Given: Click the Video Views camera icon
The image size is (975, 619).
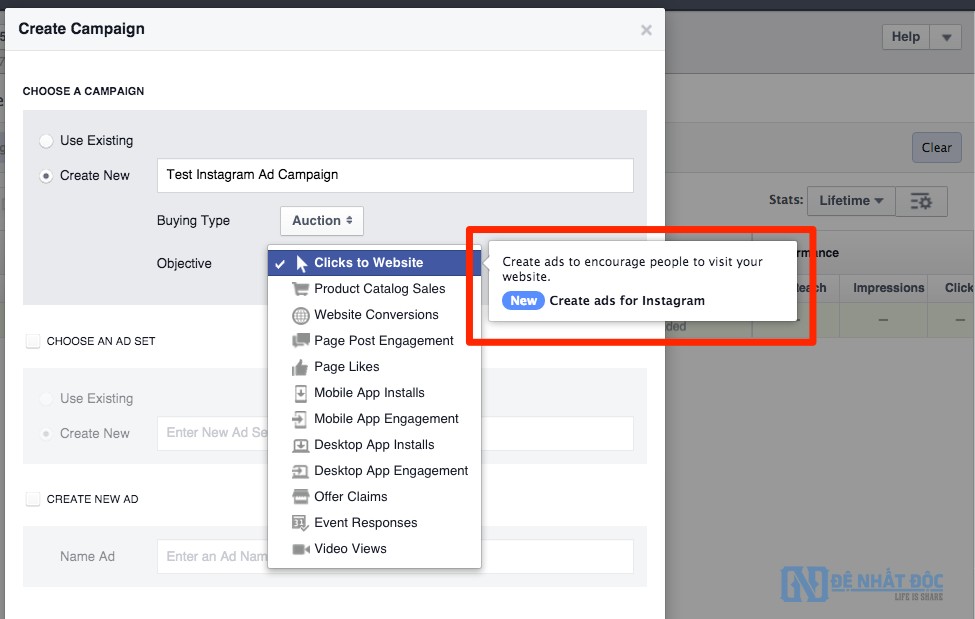Looking at the screenshot, I should click(x=300, y=549).
